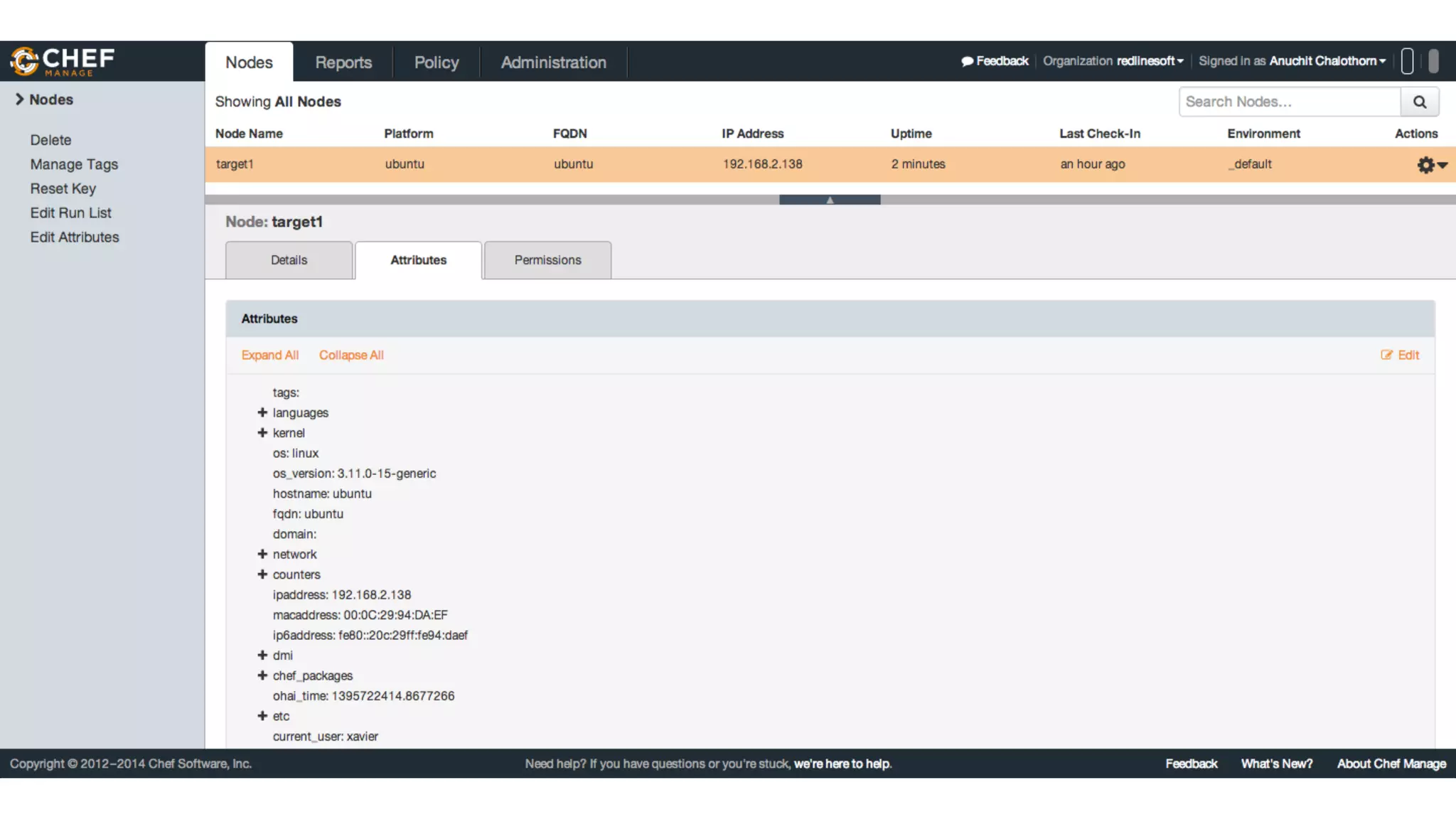Open the Organization redlinesoft dropdown
1456x819 pixels.
(1113, 61)
